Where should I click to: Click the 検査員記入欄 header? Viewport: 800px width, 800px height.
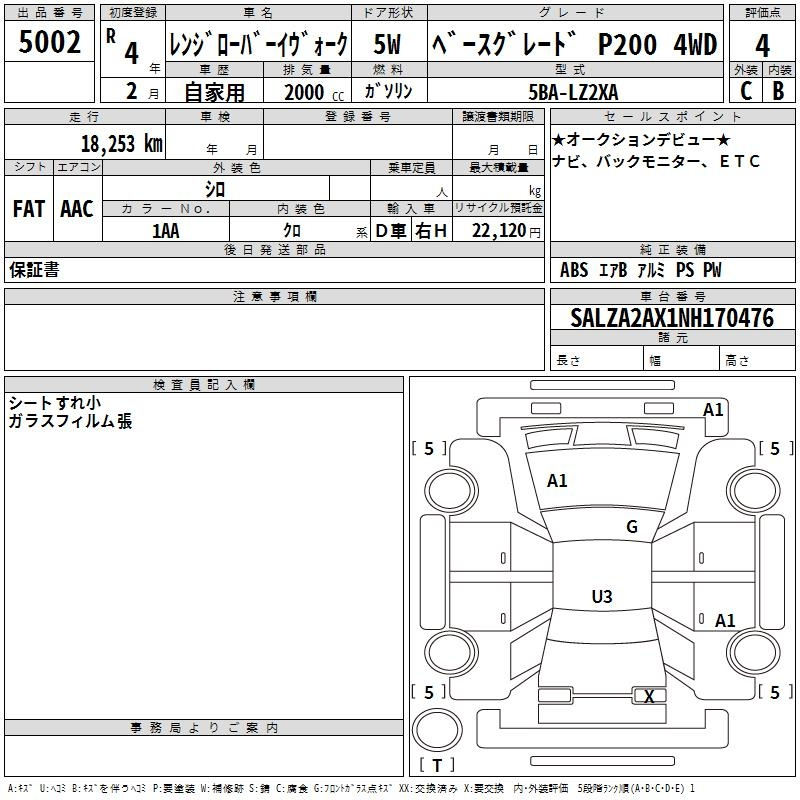[204, 385]
